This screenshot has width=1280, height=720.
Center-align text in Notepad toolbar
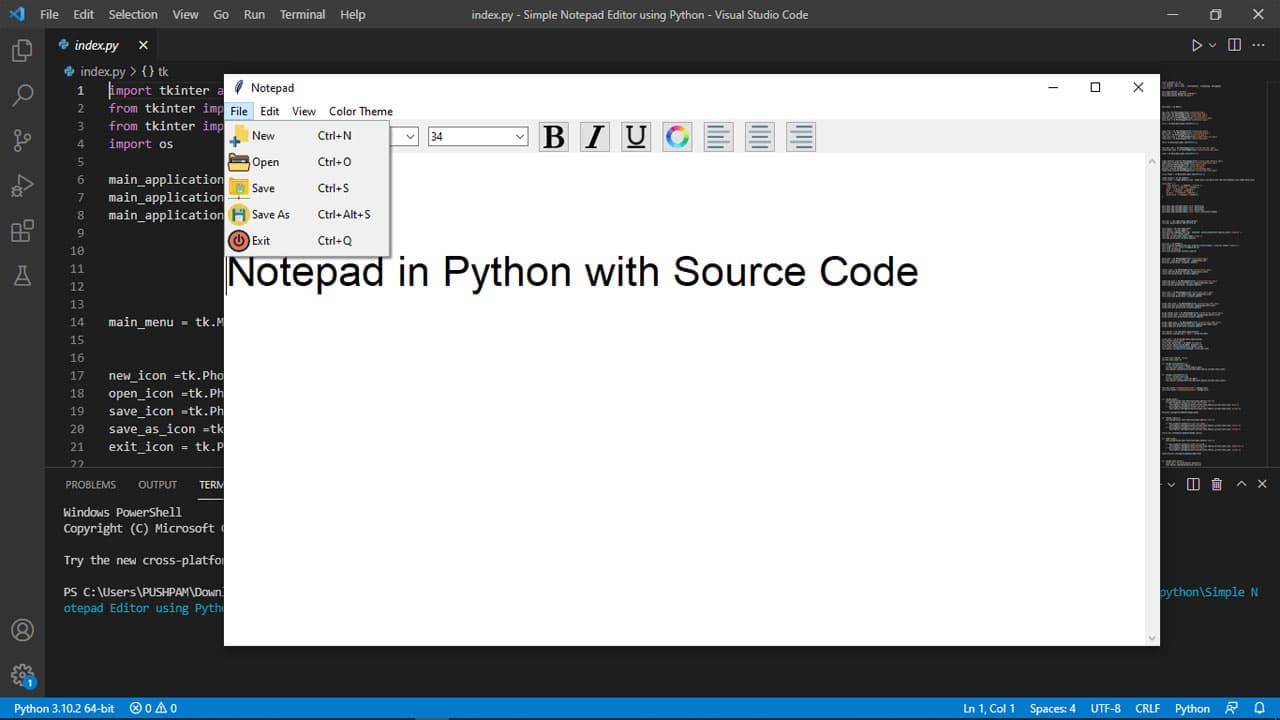click(x=760, y=137)
